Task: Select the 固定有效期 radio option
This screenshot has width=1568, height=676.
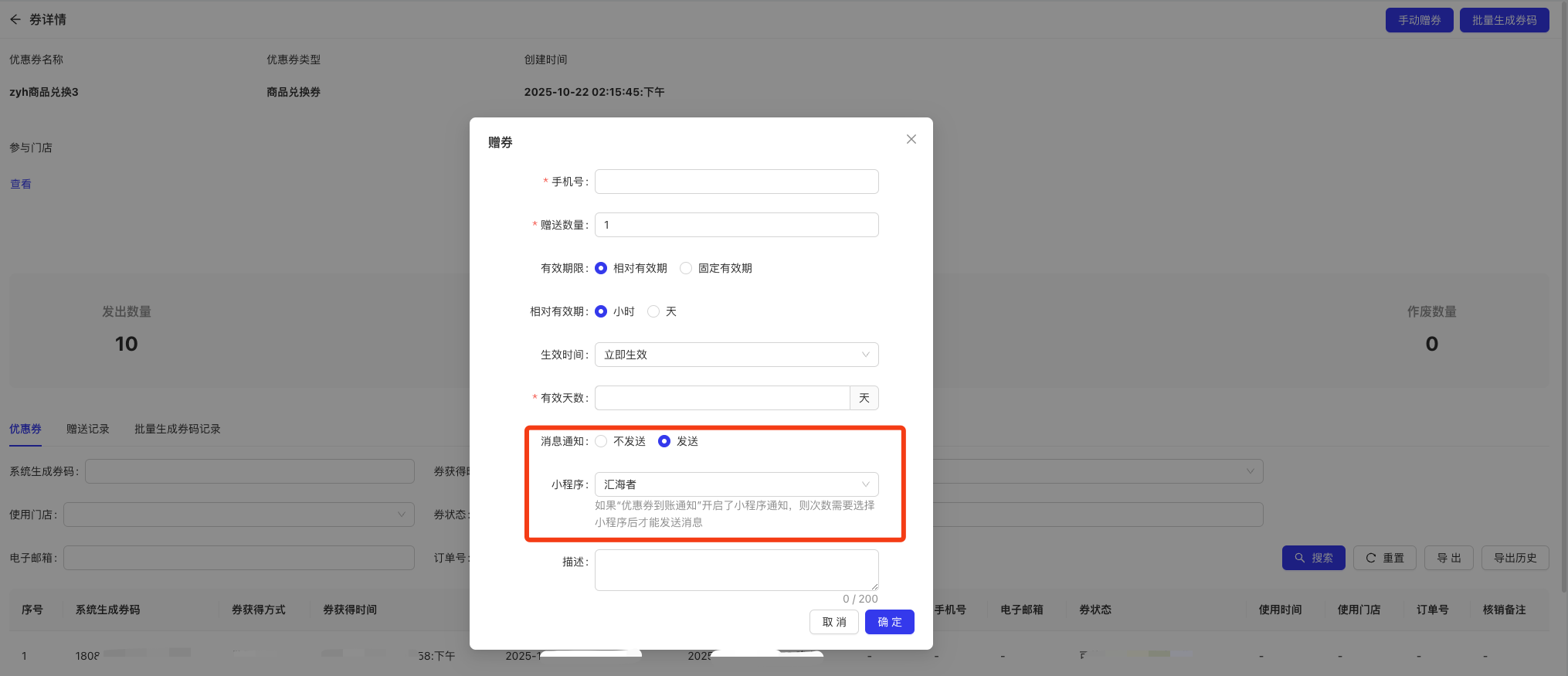Action: 686,268
